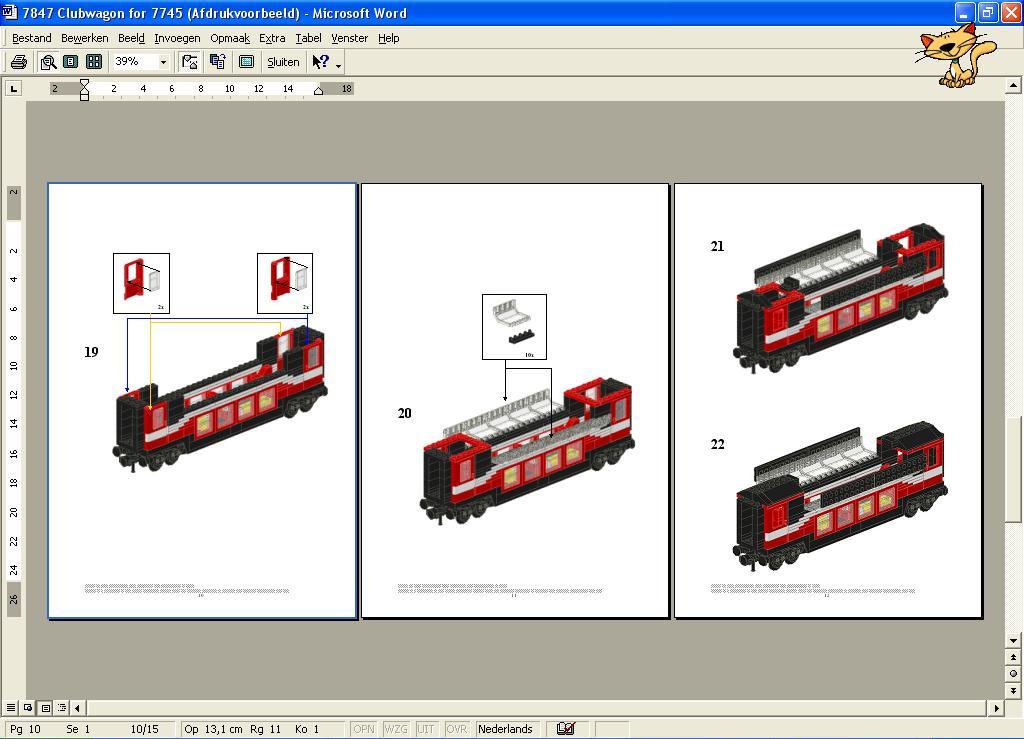Open the 39% zoom dropdown
The image size is (1024, 739).
(x=163, y=62)
